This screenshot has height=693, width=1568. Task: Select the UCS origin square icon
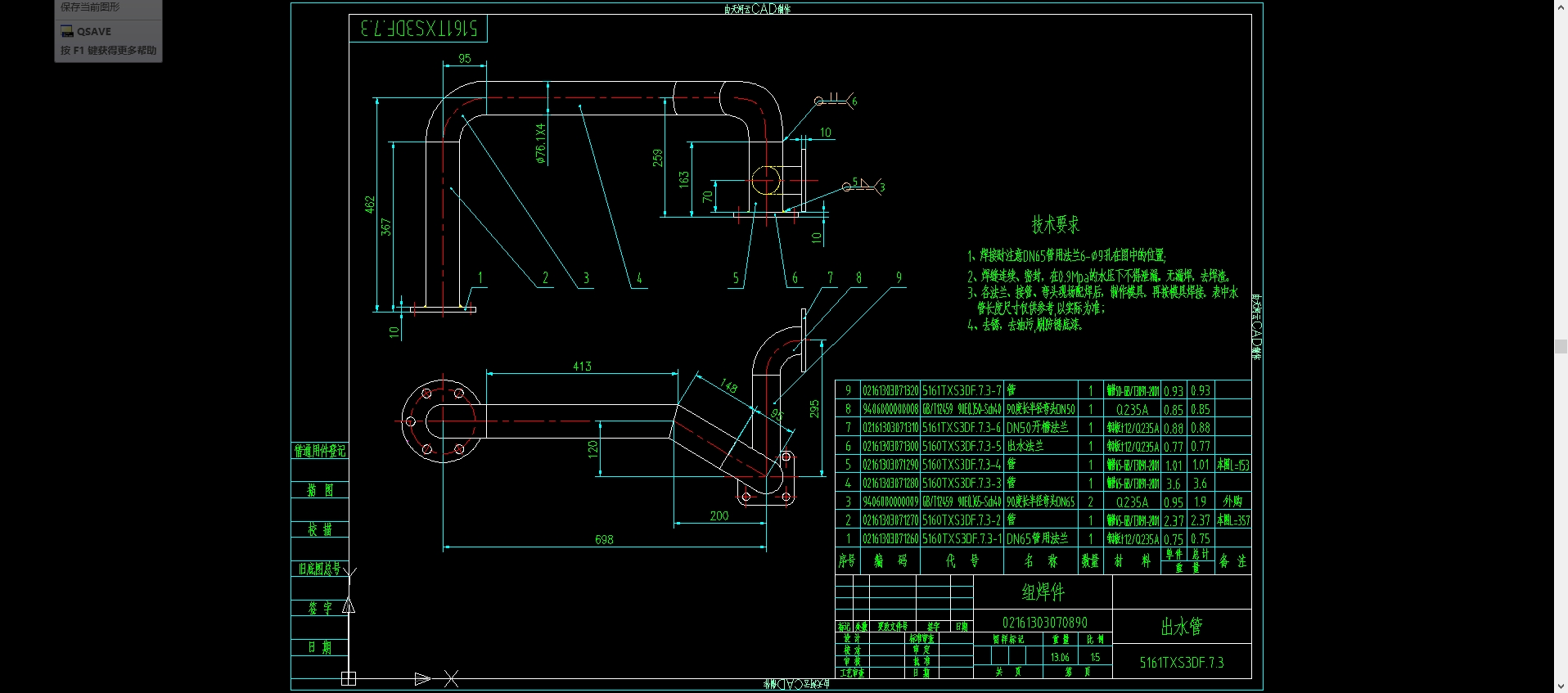(x=349, y=678)
